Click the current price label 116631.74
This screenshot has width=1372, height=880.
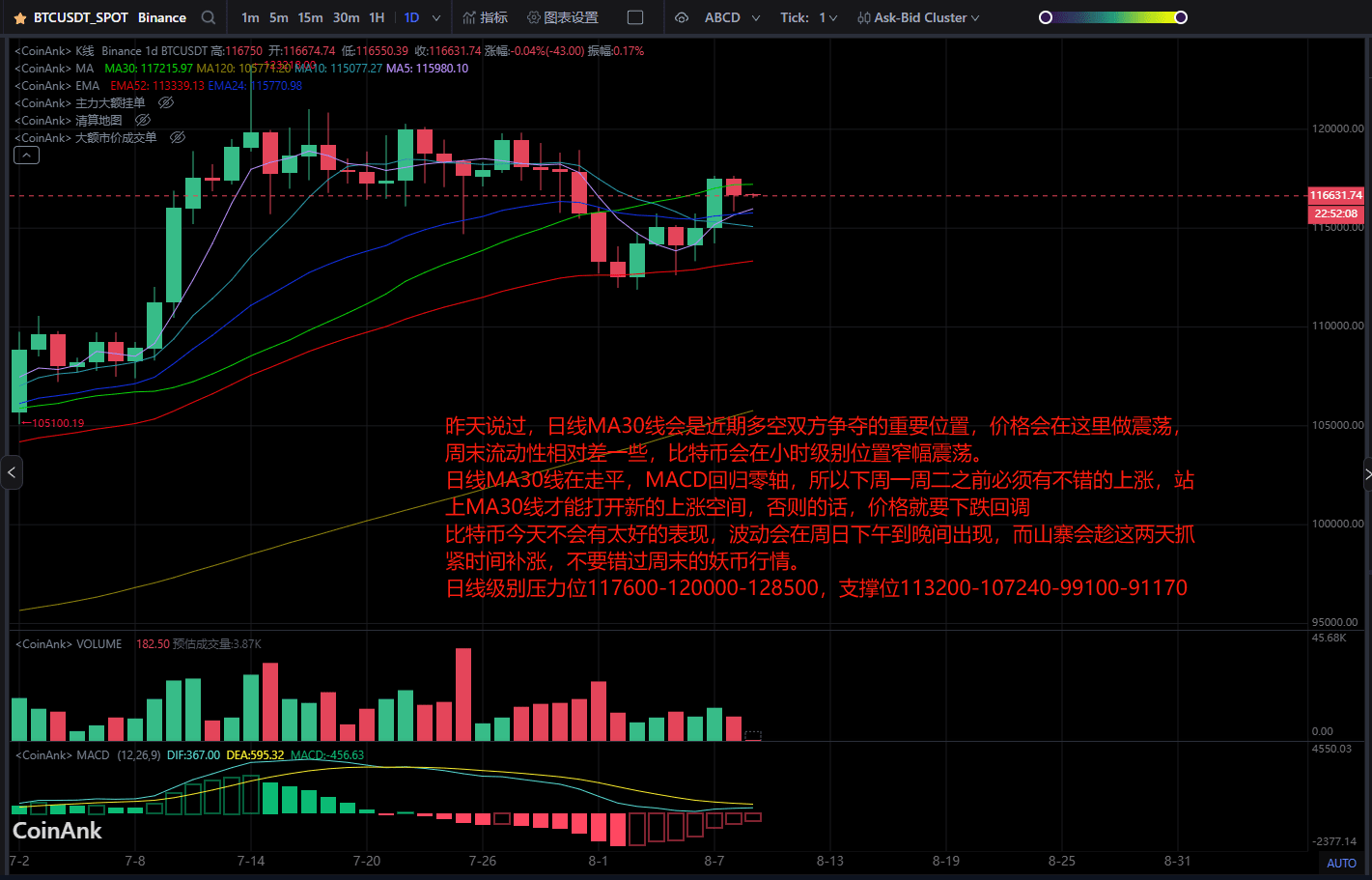1335,195
